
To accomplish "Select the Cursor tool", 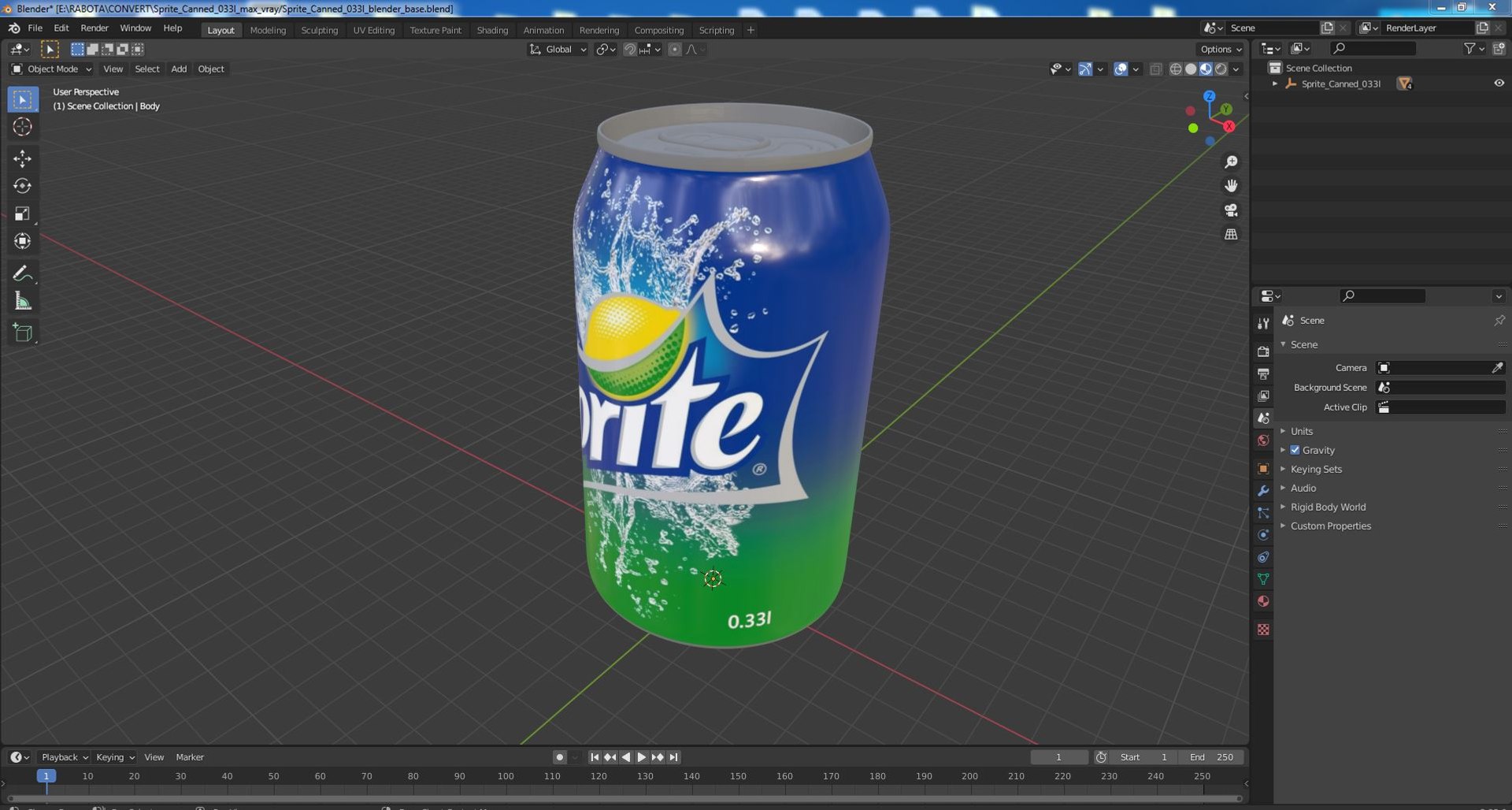I will click(22, 127).
